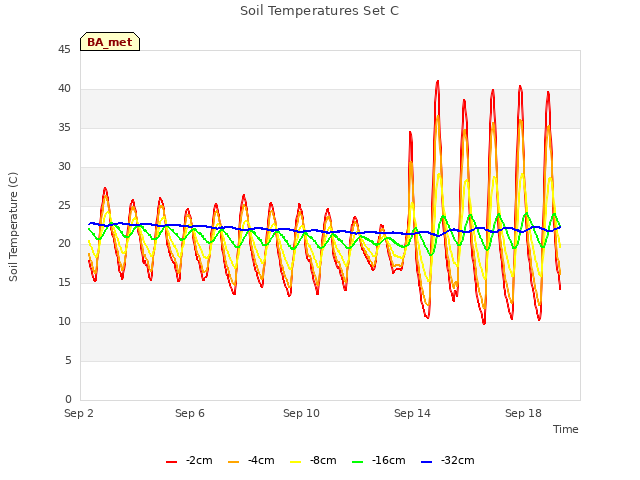Click the Sep 10 x-axis tick label

click(x=301, y=413)
